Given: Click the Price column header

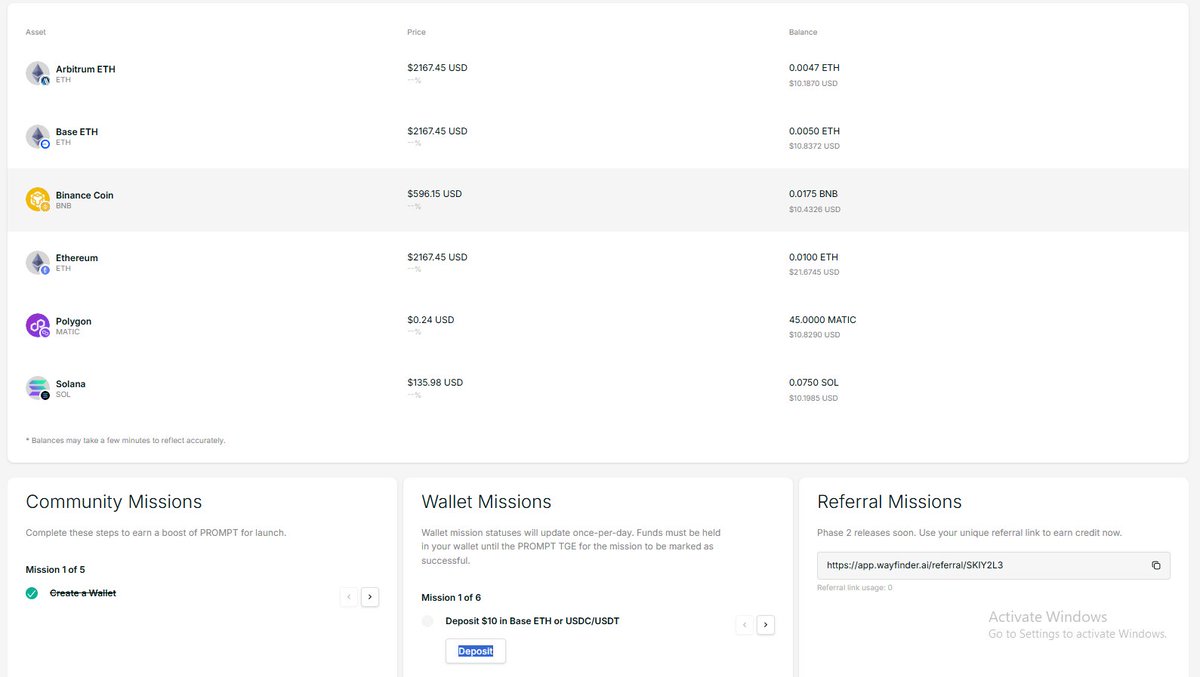Looking at the screenshot, I should coord(416,32).
